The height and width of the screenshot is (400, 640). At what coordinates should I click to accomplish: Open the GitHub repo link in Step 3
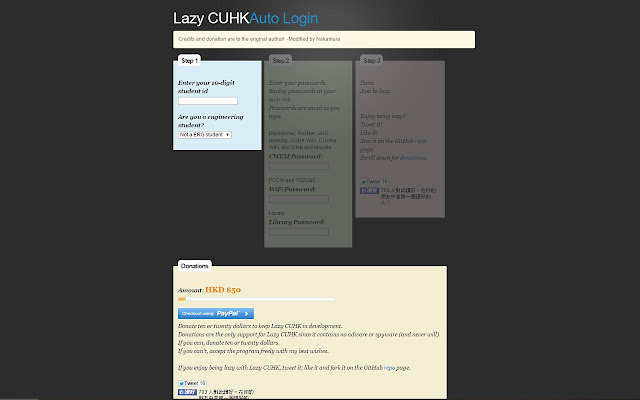tap(420, 141)
